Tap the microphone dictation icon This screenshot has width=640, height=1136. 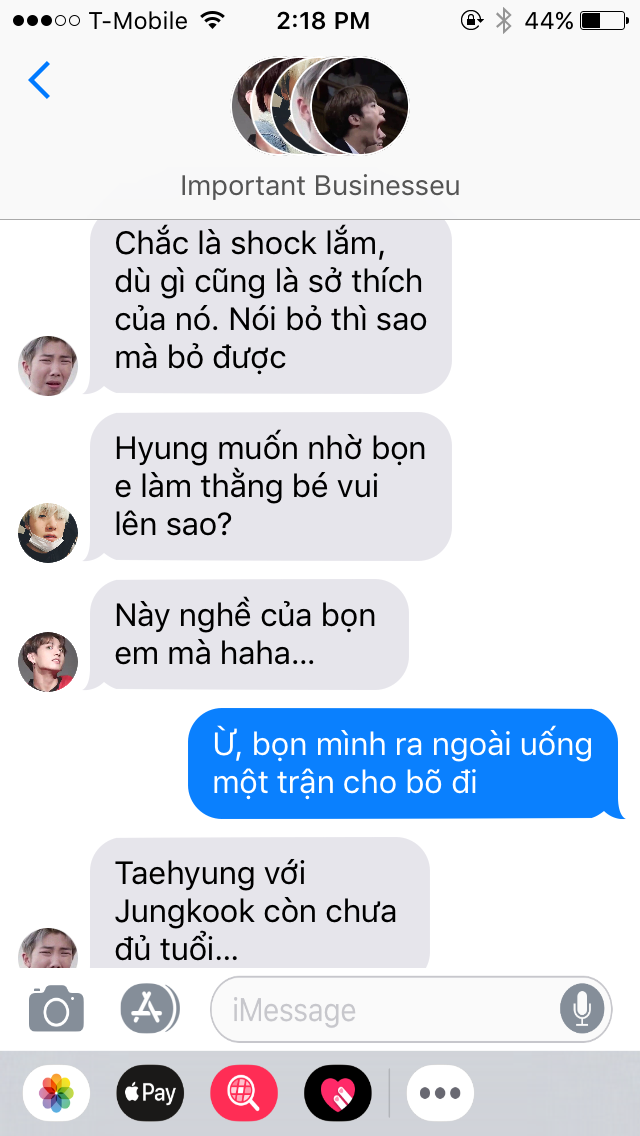[581, 1008]
